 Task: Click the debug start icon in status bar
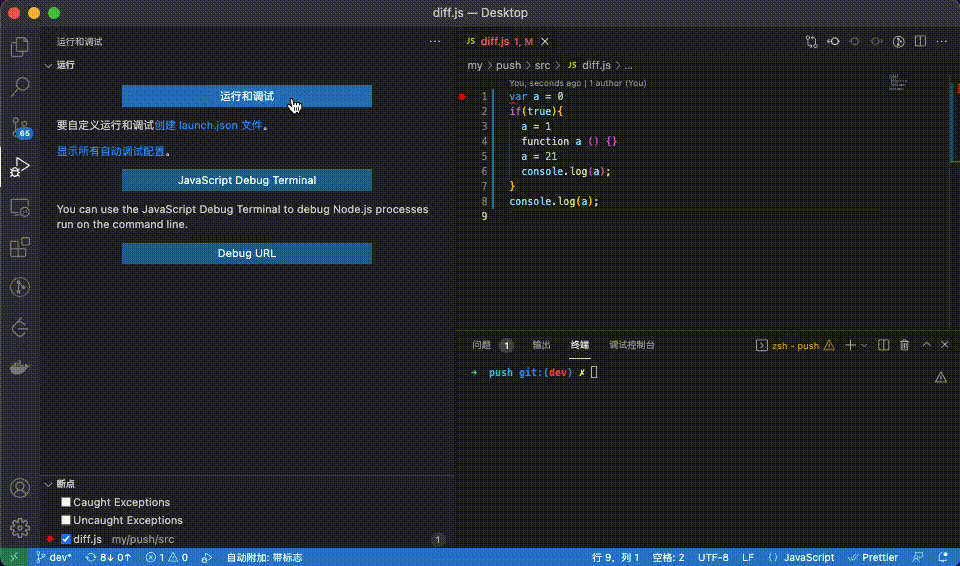click(x=207, y=557)
